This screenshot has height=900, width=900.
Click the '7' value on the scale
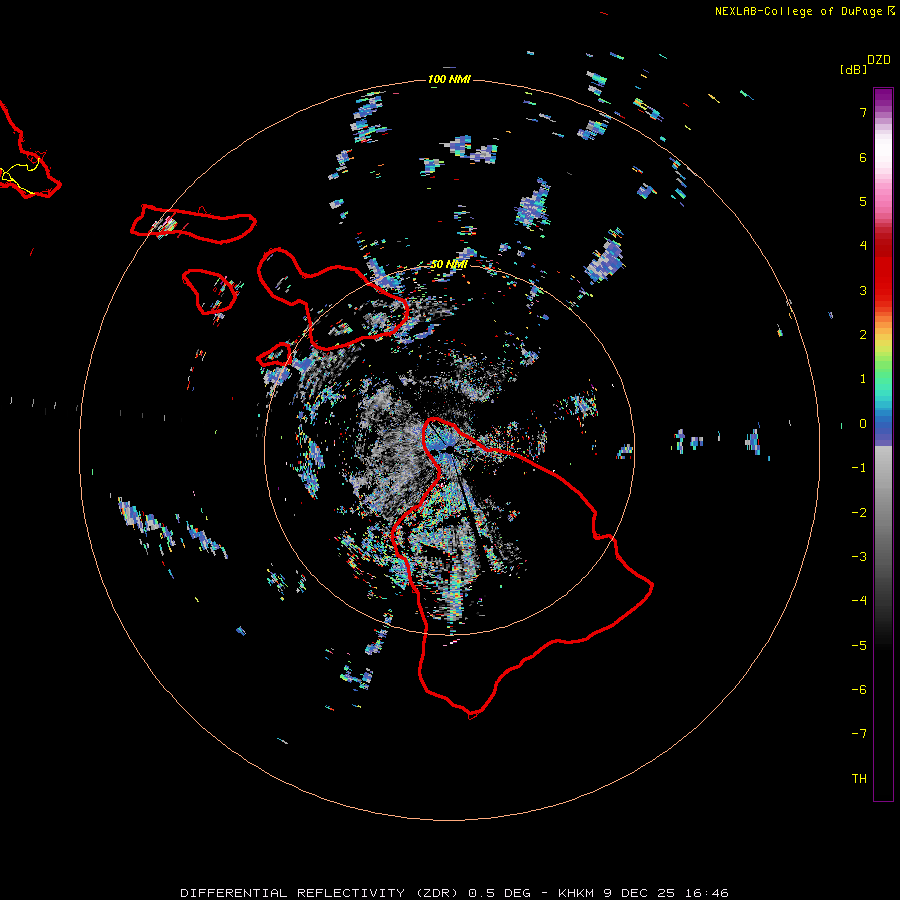[x=863, y=112]
